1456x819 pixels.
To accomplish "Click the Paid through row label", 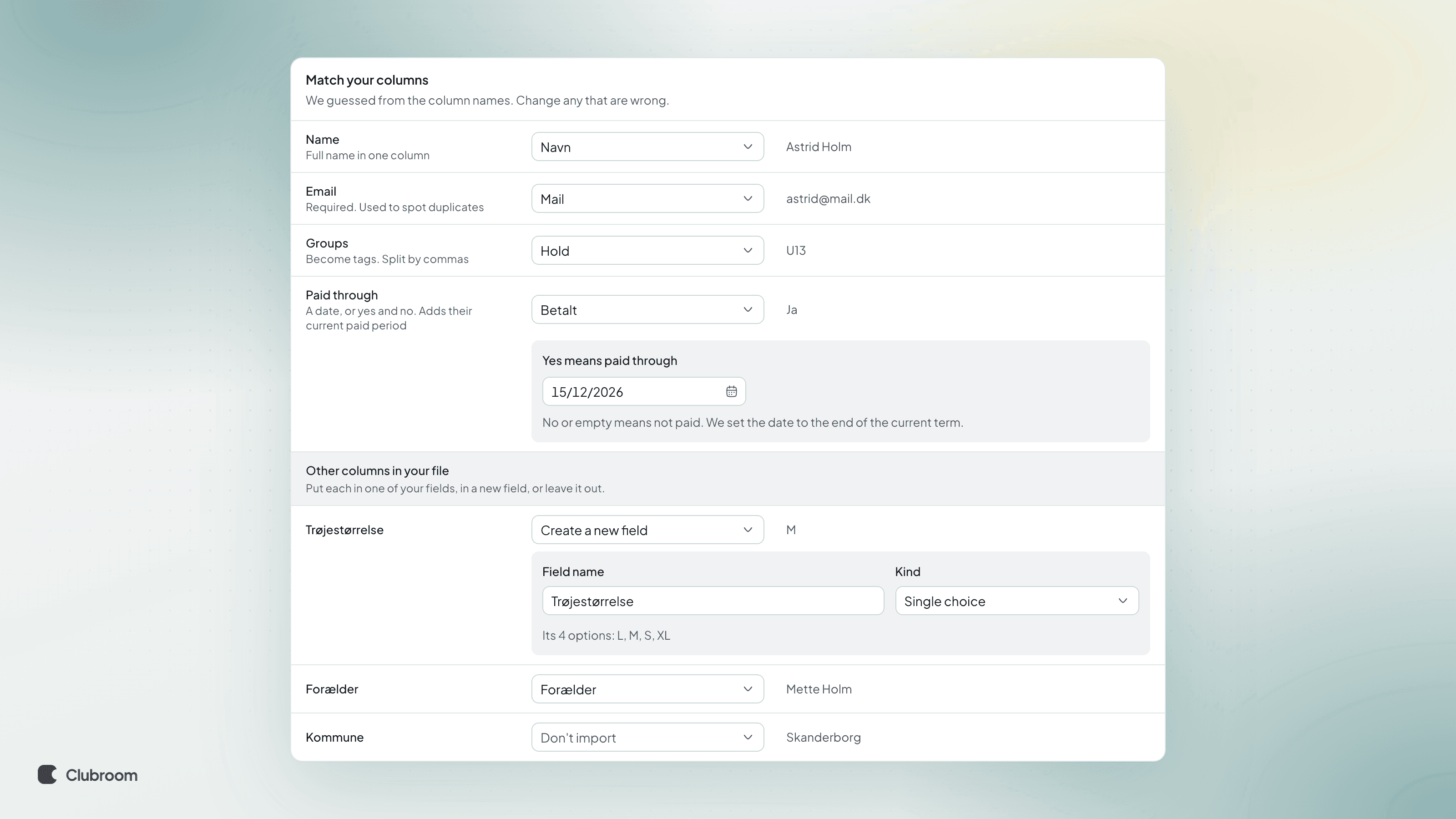I will pyautogui.click(x=341, y=295).
